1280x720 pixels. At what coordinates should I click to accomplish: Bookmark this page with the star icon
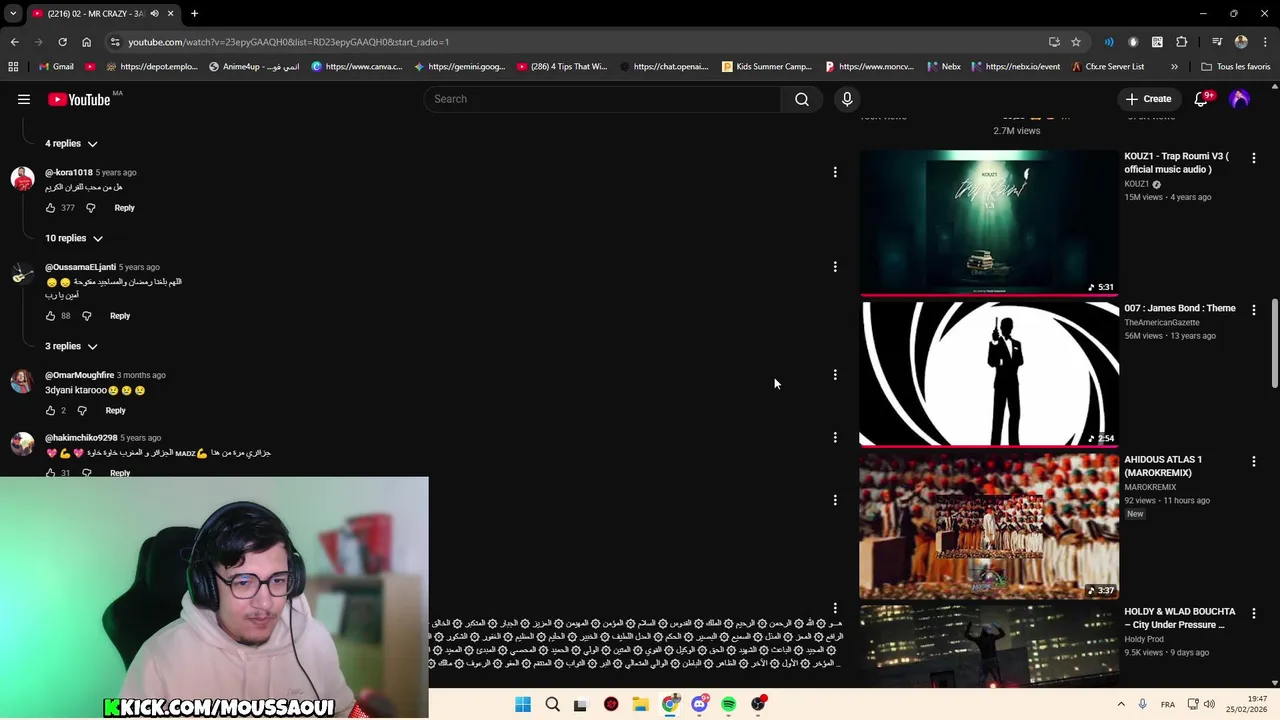1076,42
